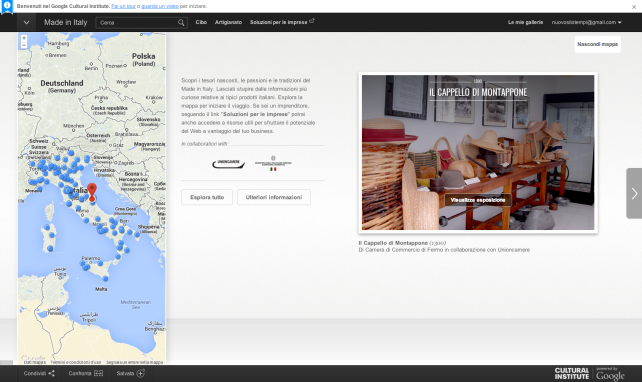Open the 'guarda un video' link
The image size is (642, 382).
(x=160, y=6)
